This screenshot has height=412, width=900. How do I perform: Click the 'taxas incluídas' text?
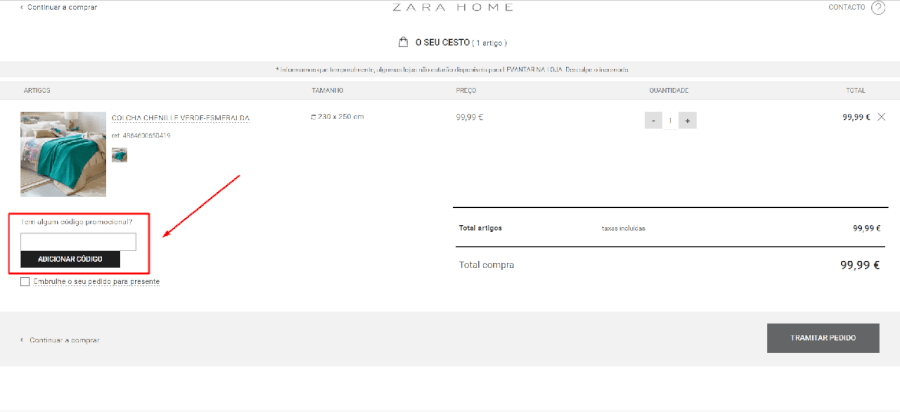(623, 228)
